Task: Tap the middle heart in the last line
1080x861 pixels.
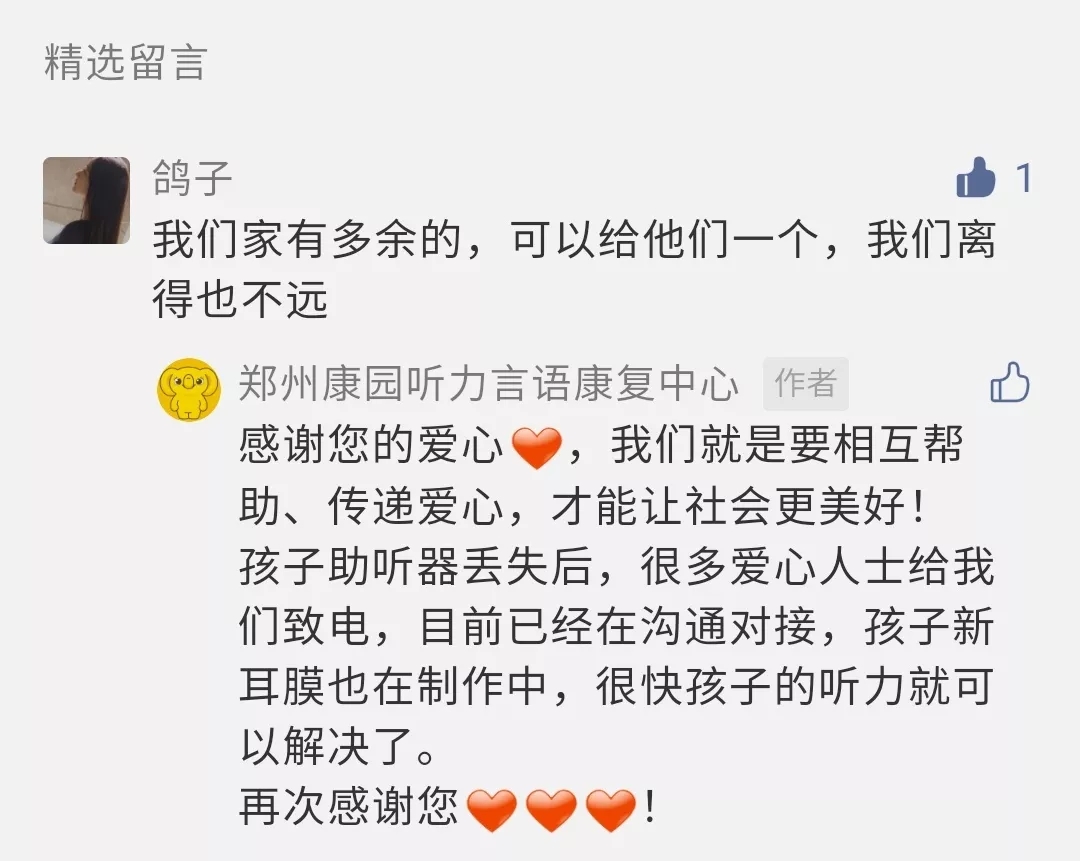Action: tap(551, 809)
